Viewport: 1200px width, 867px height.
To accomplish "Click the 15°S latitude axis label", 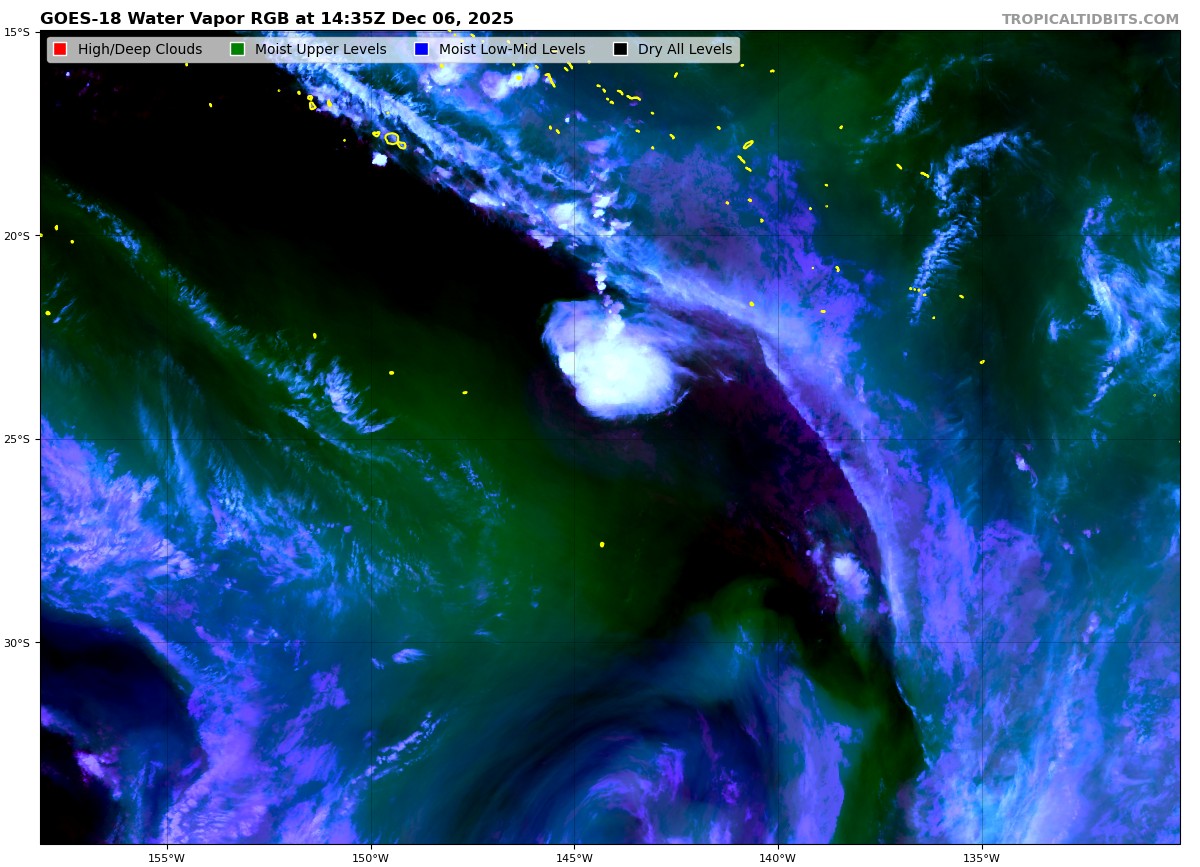I will click(16, 32).
